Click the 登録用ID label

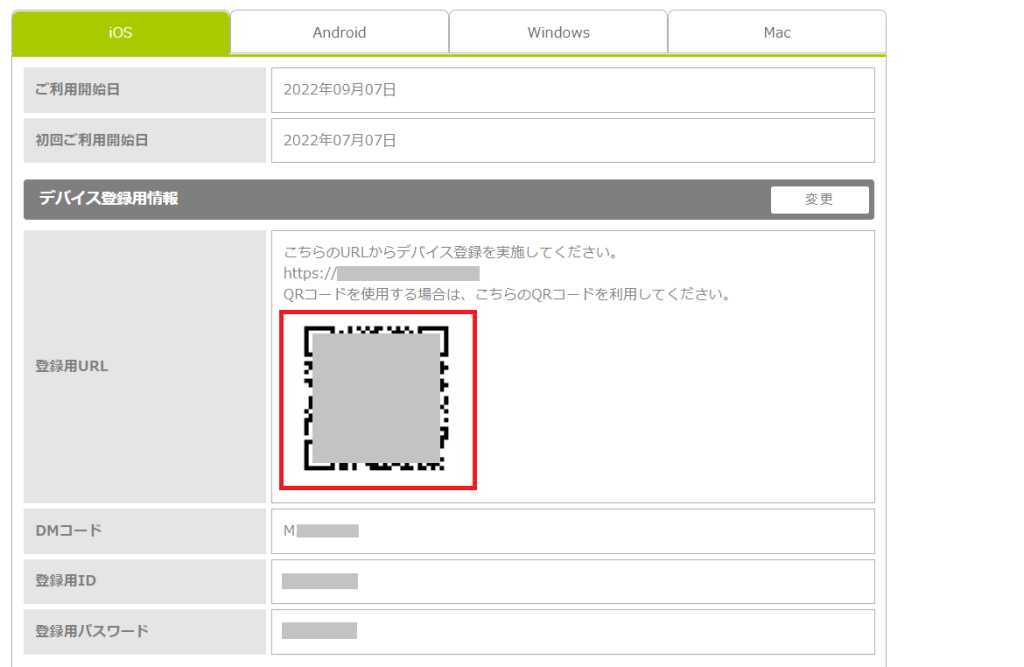coord(65,581)
